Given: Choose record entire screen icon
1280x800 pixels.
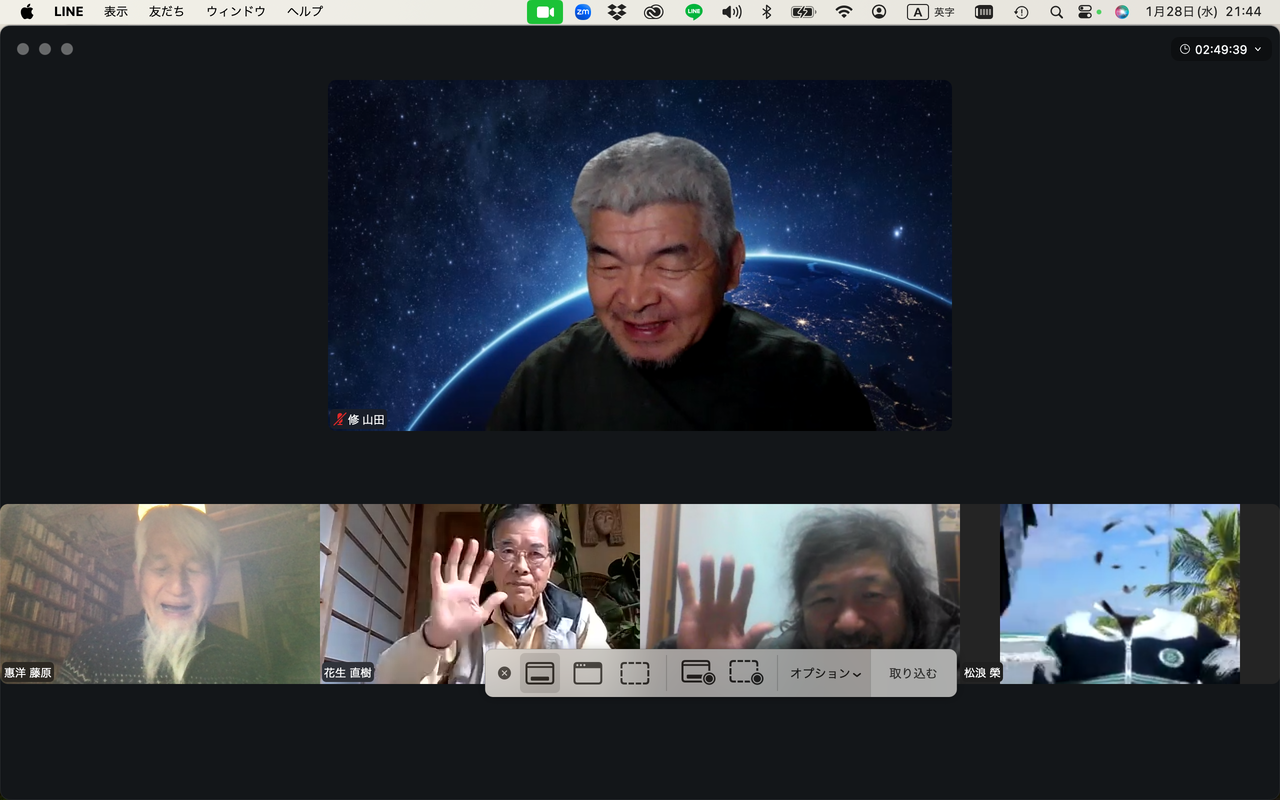Looking at the screenshot, I should coord(697,673).
